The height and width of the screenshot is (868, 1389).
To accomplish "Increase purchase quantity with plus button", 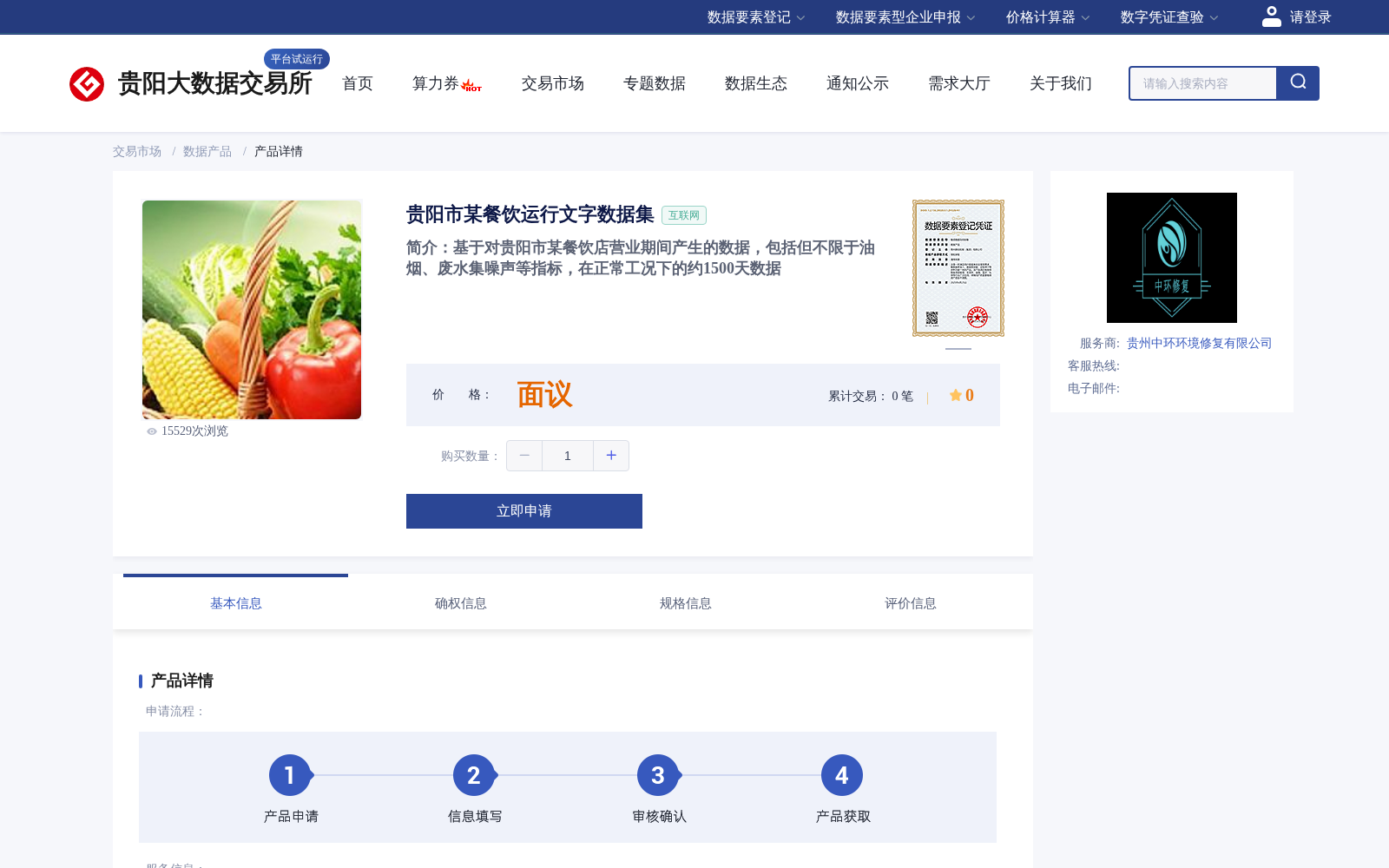I will pyautogui.click(x=611, y=456).
